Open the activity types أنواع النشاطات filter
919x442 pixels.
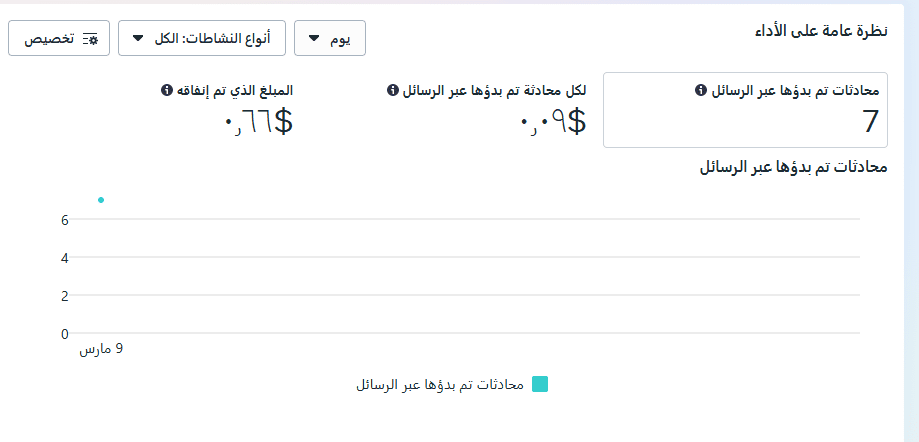point(202,38)
